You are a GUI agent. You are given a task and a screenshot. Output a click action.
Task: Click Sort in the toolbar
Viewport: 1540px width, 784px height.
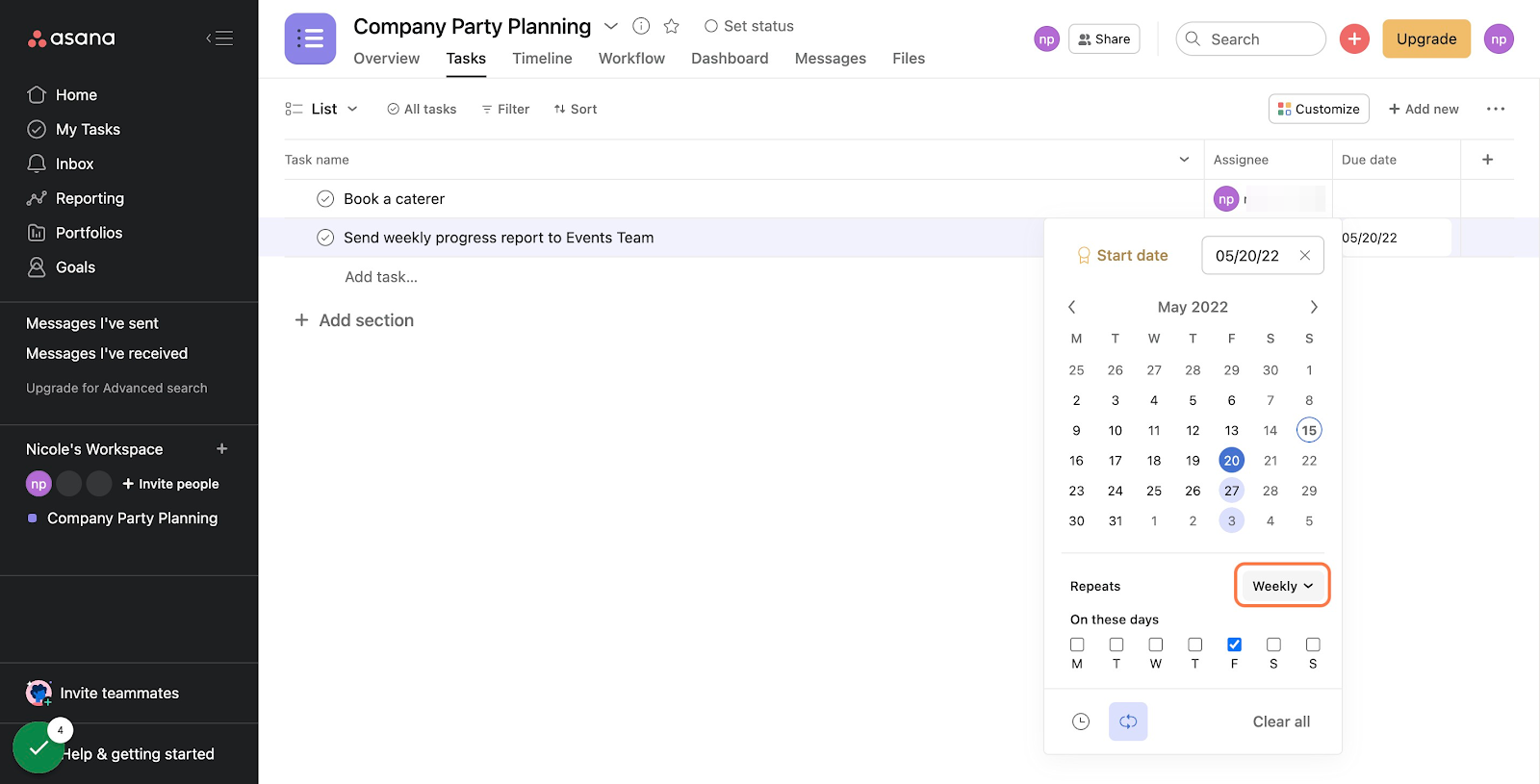coord(576,109)
